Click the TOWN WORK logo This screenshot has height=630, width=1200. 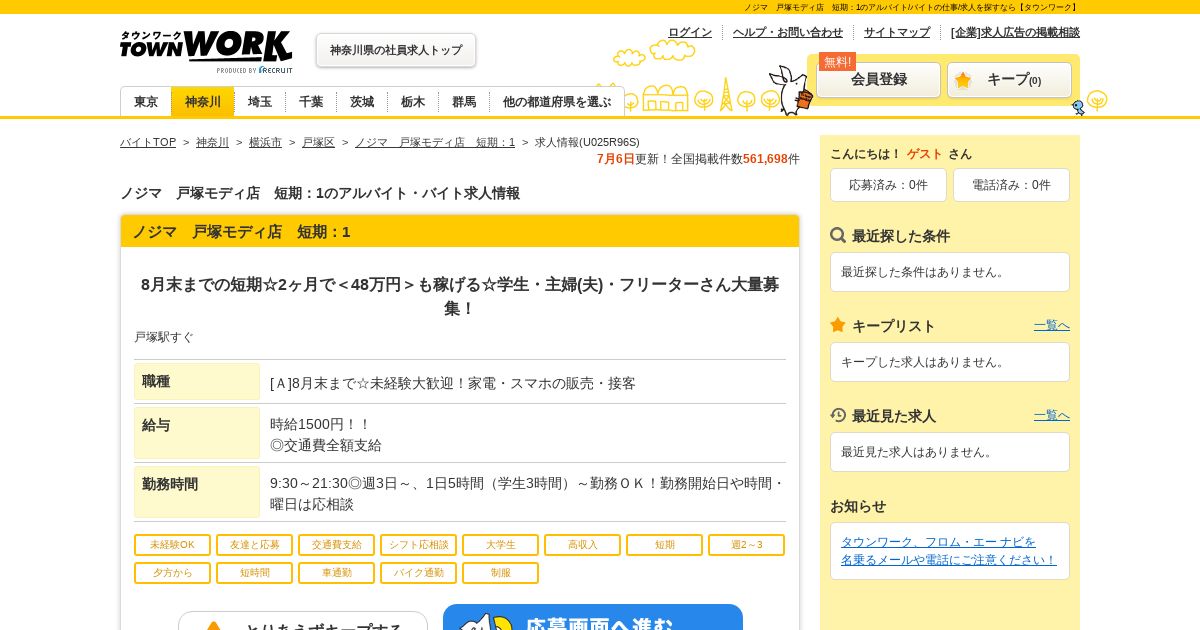tap(206, 51)
